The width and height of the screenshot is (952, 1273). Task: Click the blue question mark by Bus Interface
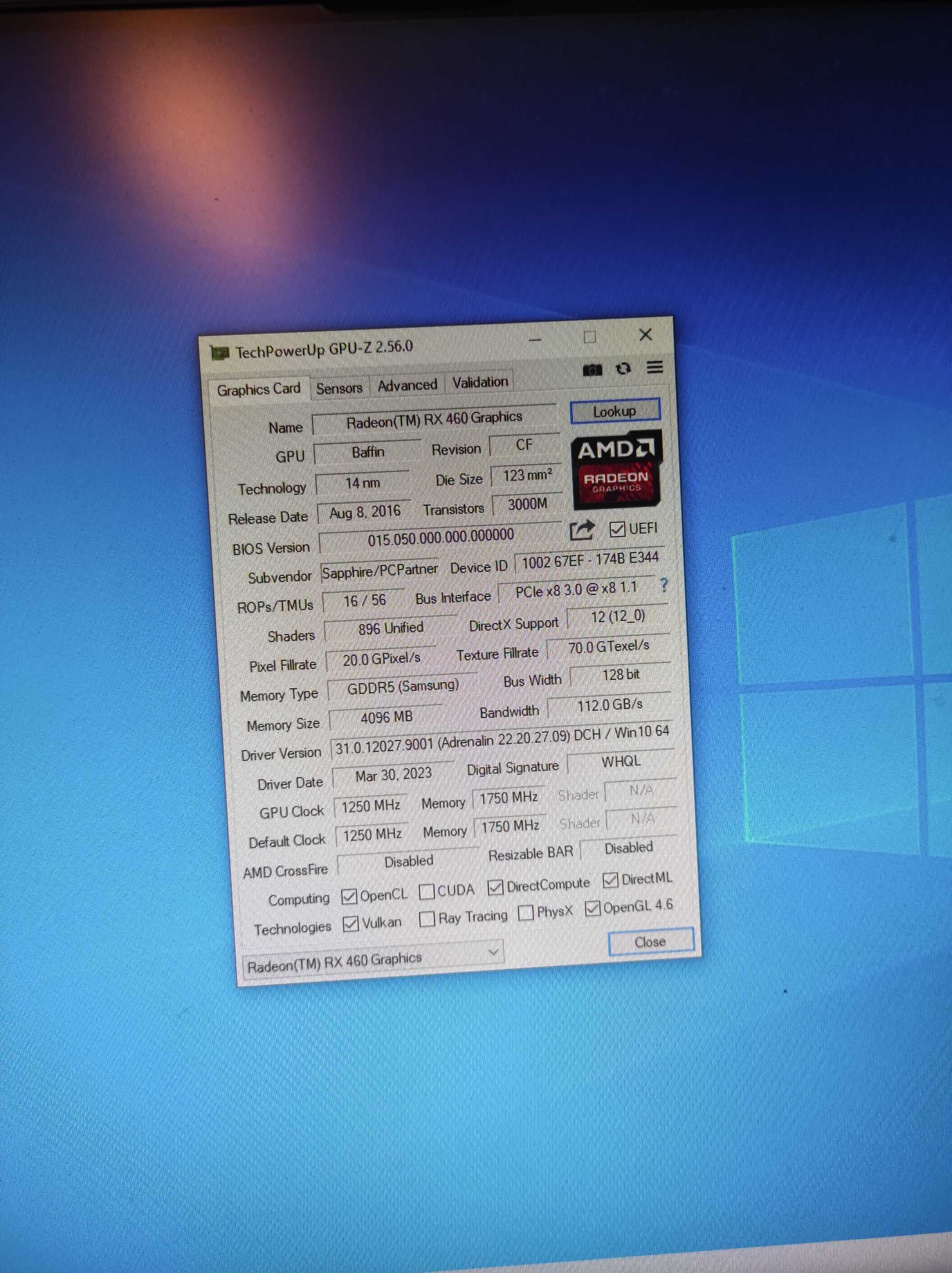[664, 585]
